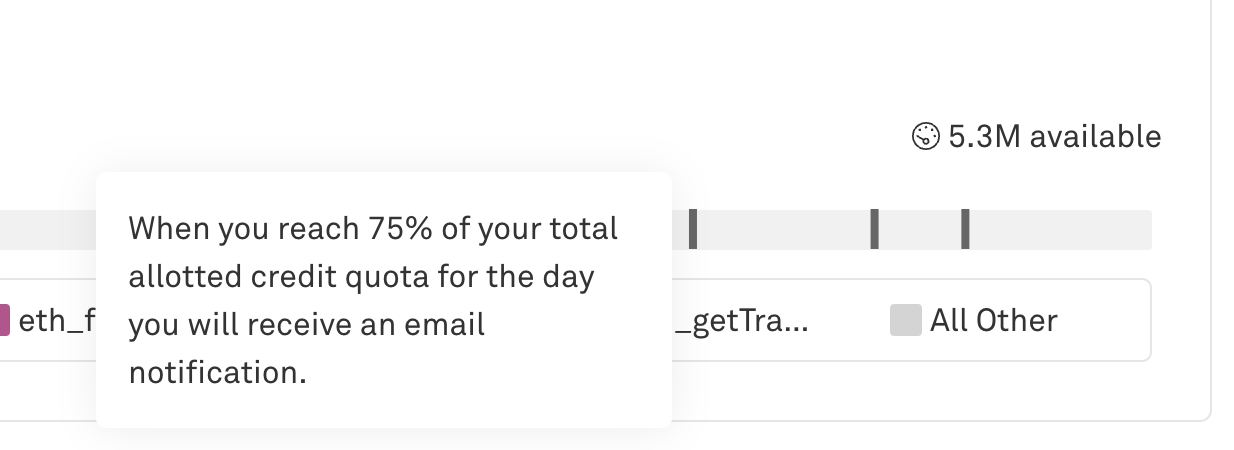Click the middle threshold marker on usage bar

tap(874, 229)
